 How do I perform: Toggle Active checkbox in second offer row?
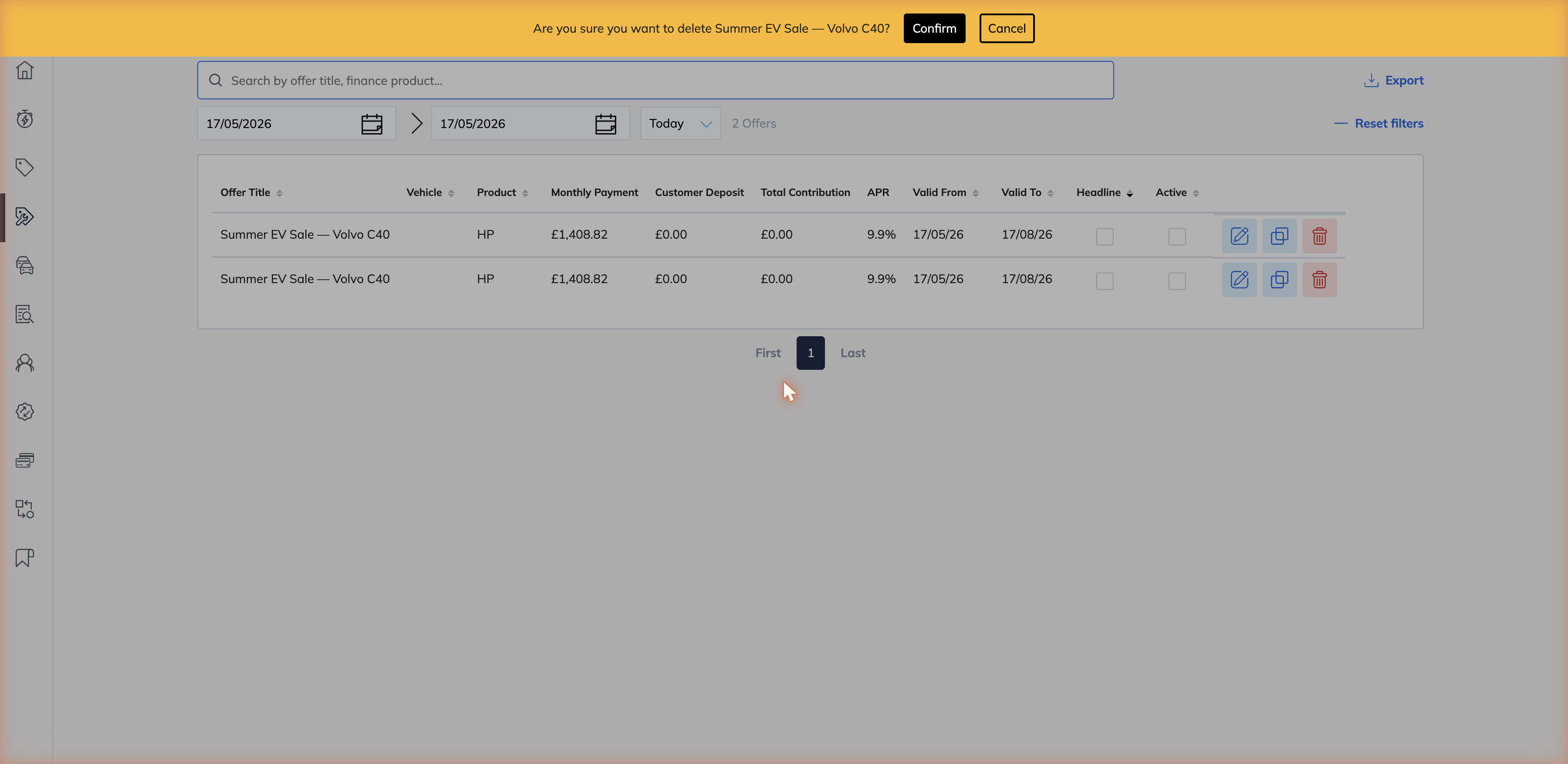pyautogui.click(x=1177, y=281)
